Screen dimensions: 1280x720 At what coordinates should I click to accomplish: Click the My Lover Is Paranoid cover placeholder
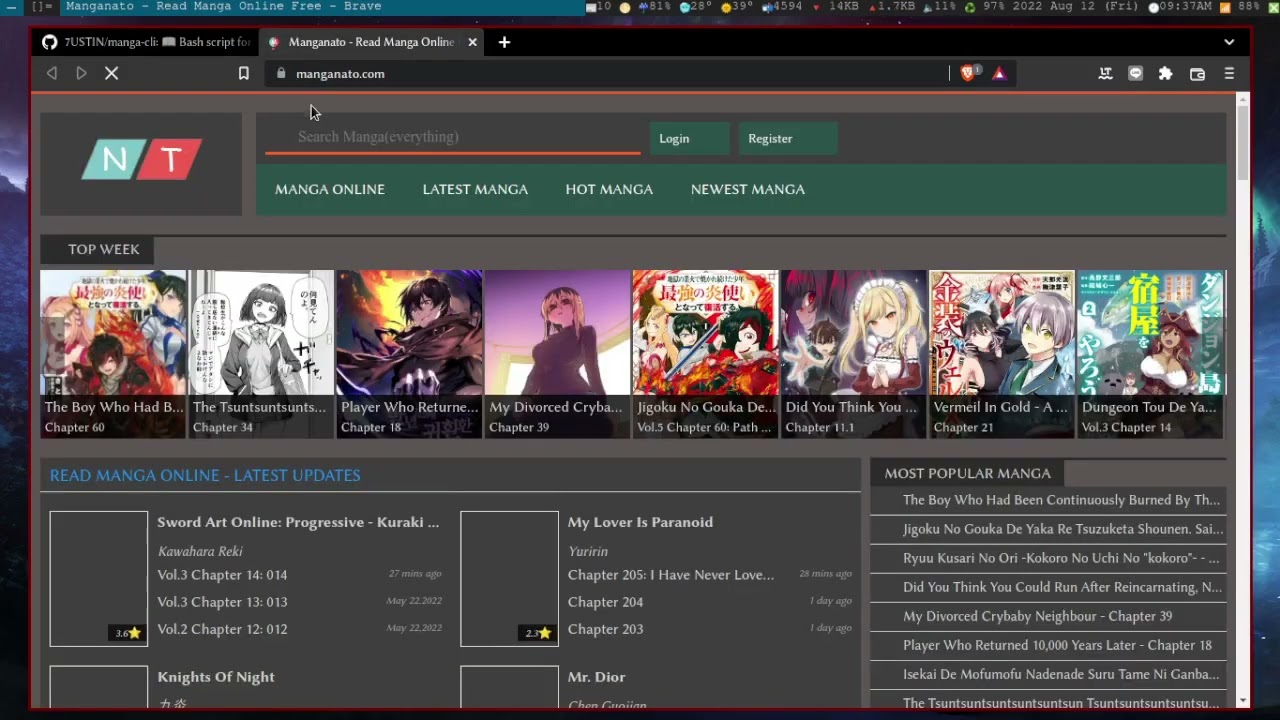pyautogui.click(x=509, y=579)
